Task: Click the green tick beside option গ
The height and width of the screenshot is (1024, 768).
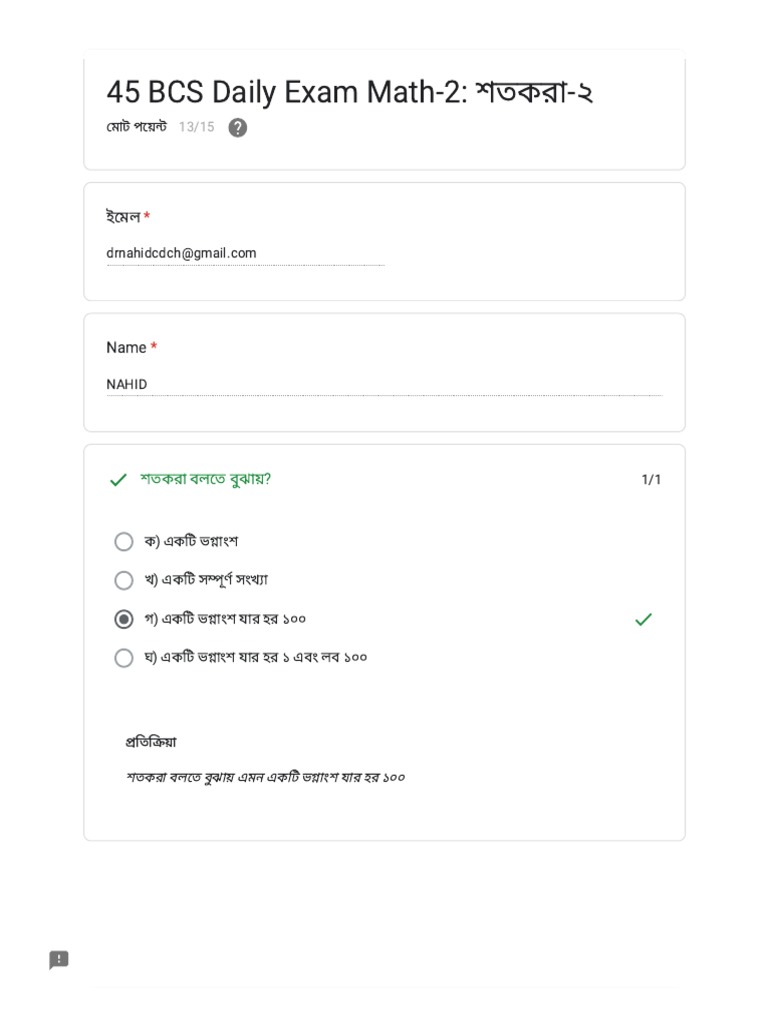Action: pos(643,620)
